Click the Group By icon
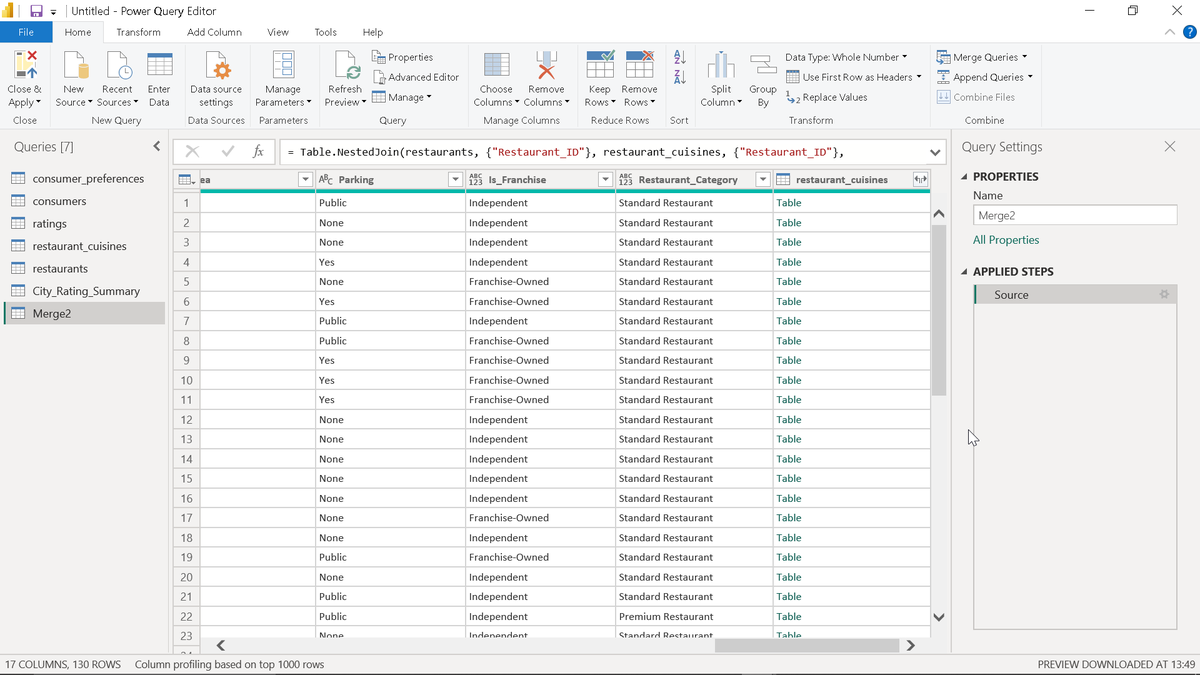Viewport: 1200px width, 675px height. click(x=763, y=64)
